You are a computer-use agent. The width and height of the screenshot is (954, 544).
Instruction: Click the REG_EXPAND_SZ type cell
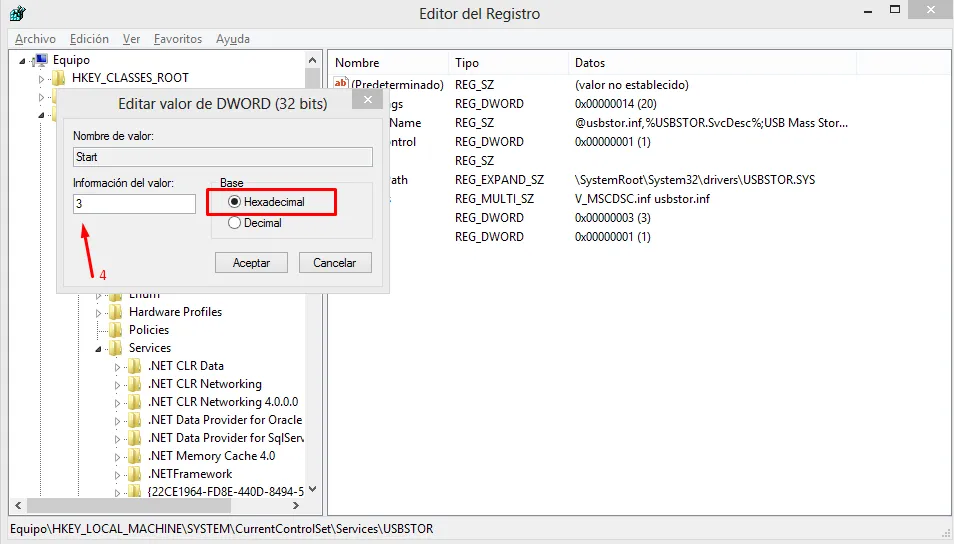(x=500, y=180)
